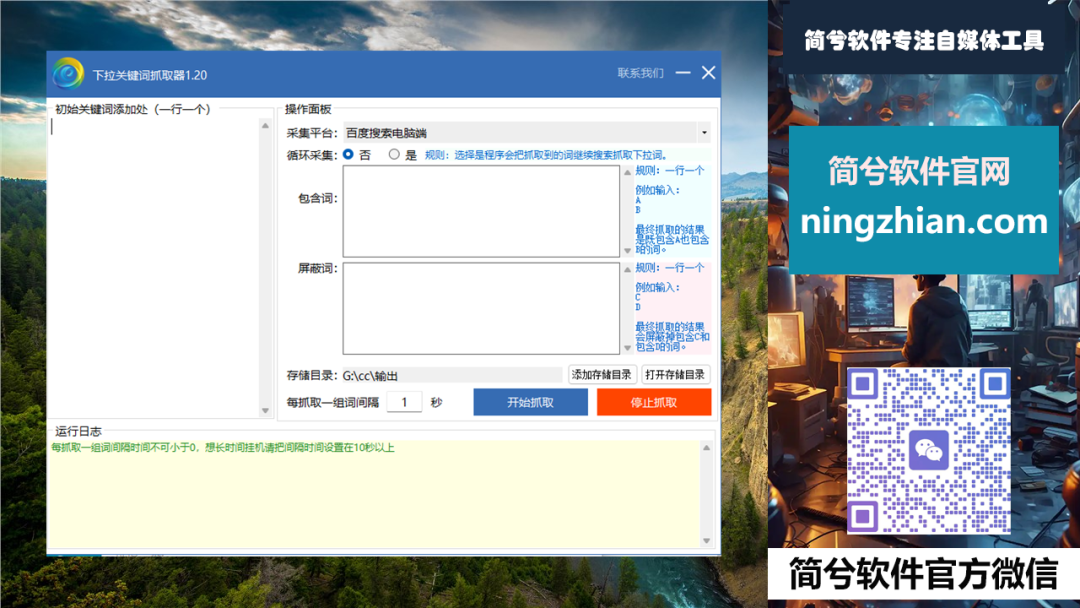The width and height of the screenshot is (1080, 608).
Task: Click the ningzhian.com website text
Action: [924, 221]
